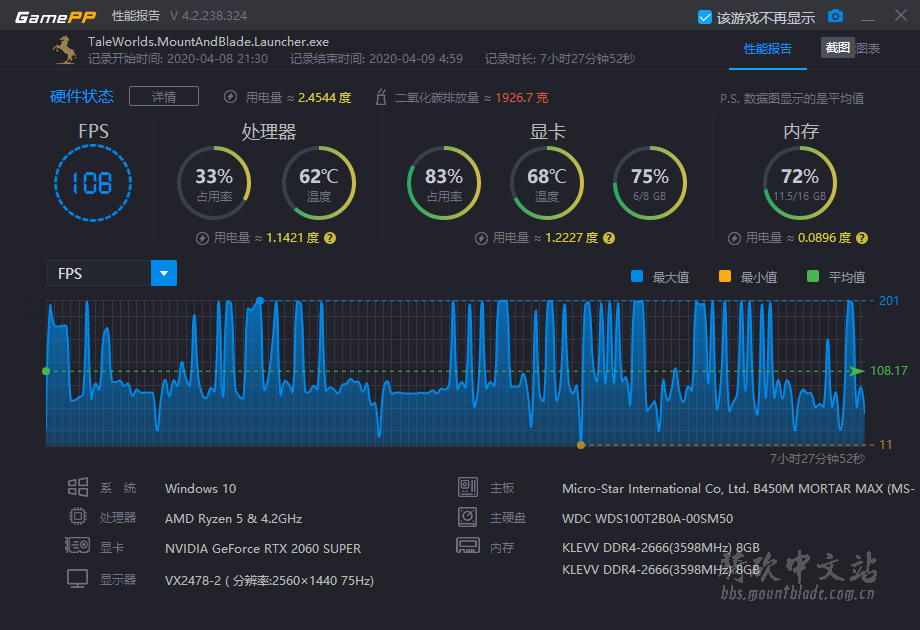Screen dimensions: 920x630
Task: Click the 108.17 average FPS label
Action: click(889, 371)
